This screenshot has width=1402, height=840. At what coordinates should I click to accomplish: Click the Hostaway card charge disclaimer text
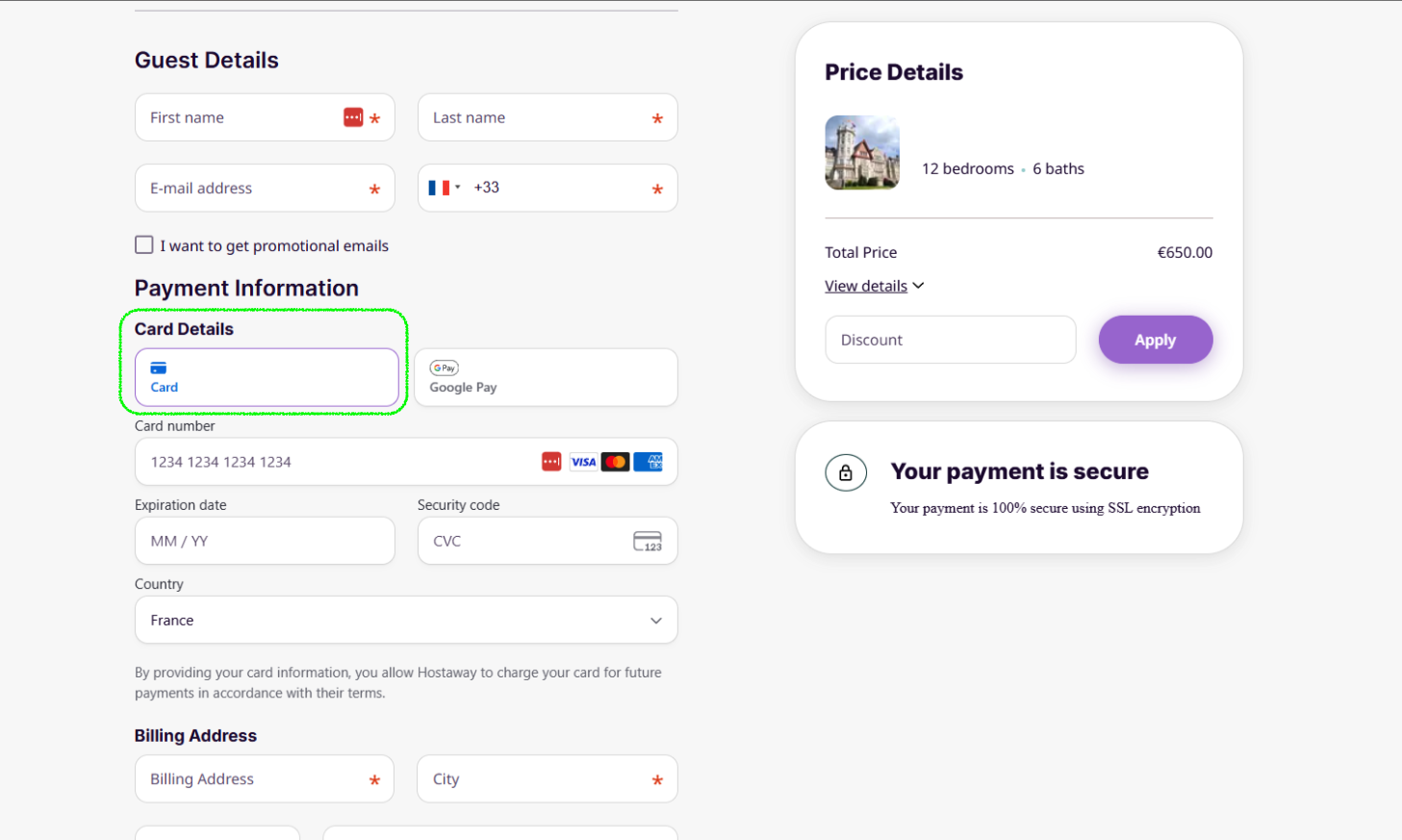click(398, 682)
